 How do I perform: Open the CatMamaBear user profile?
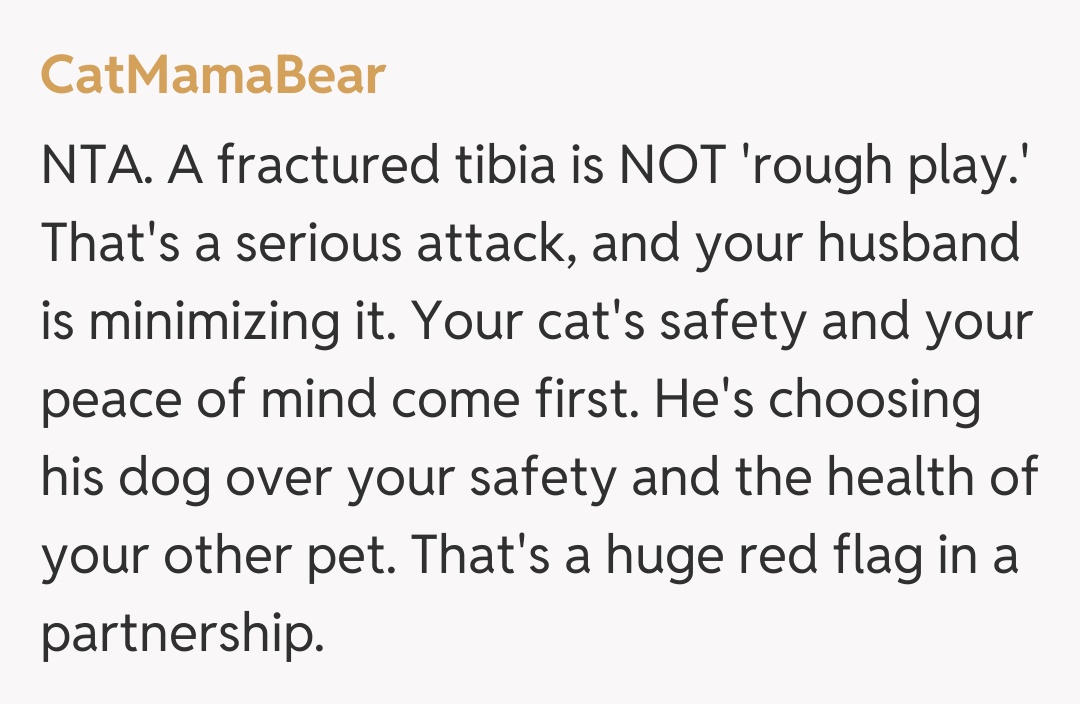[213, 76]
